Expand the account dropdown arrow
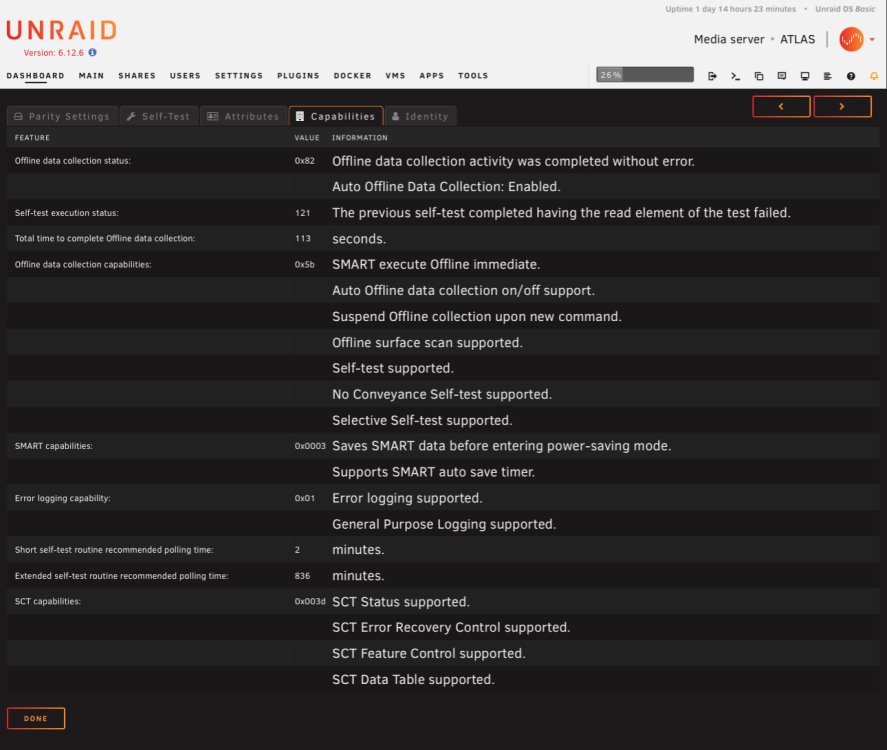Viewport: 887px width, 750px height. tap(872, 40)
